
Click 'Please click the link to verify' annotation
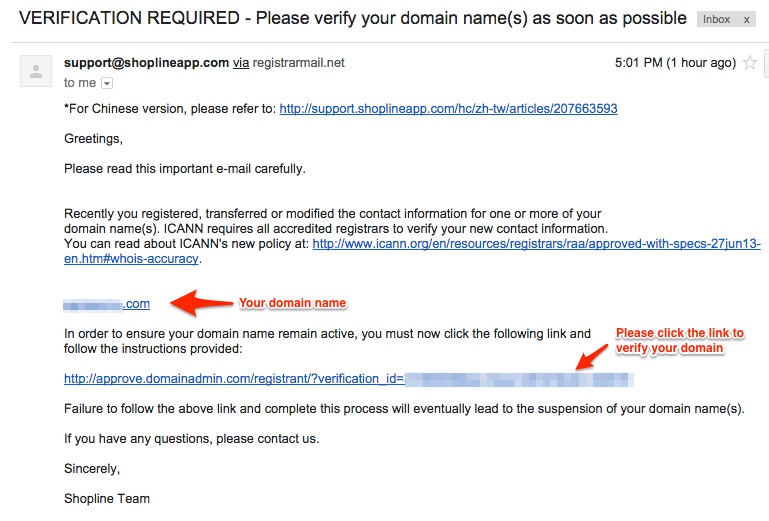tap(680, 340)
